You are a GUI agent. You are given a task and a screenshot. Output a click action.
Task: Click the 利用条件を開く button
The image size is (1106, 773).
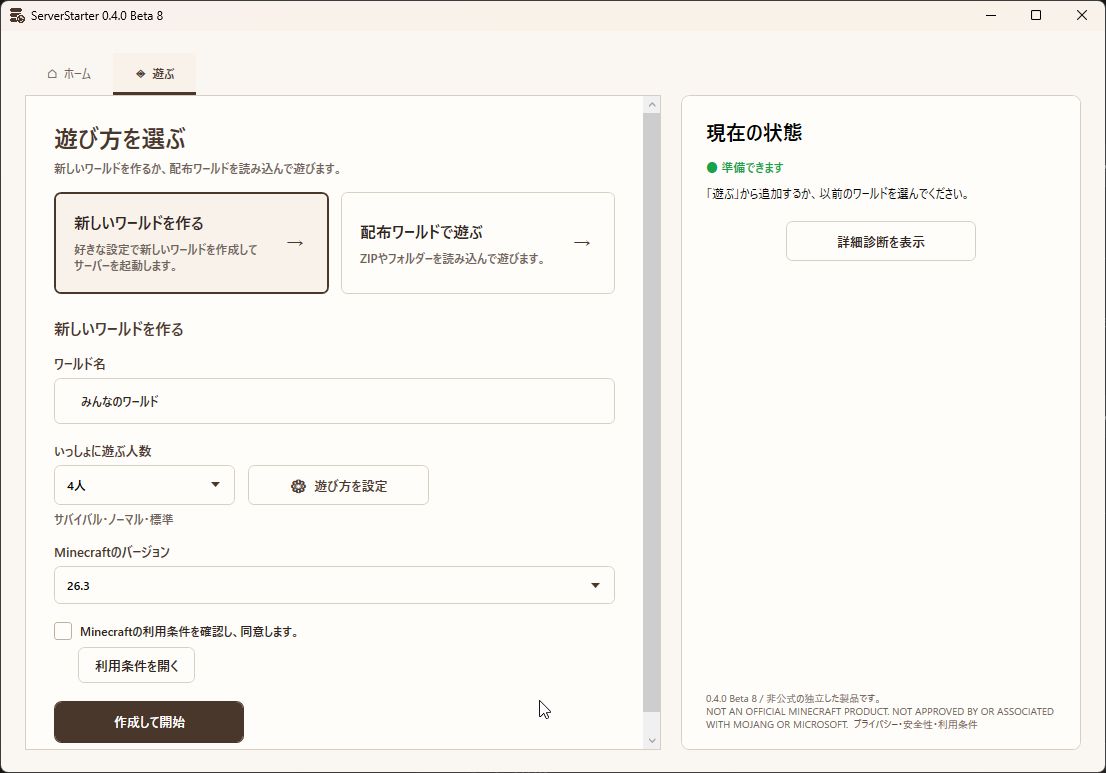pos(136,665)
